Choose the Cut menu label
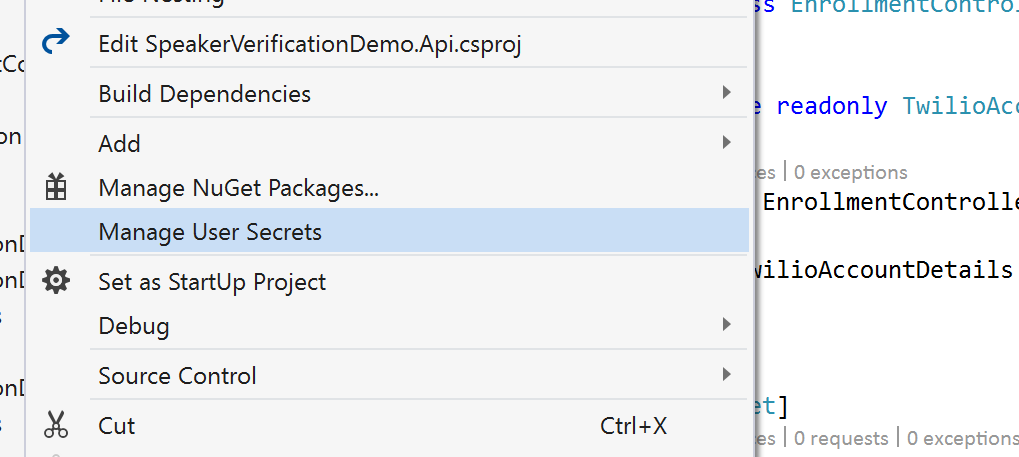The image size is (1019, 457). pos(117,426)
